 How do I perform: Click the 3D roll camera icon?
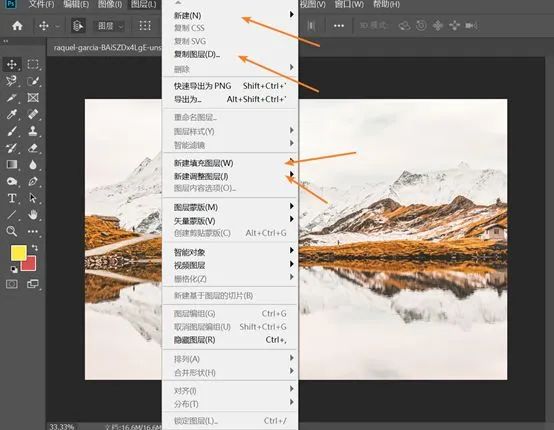421,25
